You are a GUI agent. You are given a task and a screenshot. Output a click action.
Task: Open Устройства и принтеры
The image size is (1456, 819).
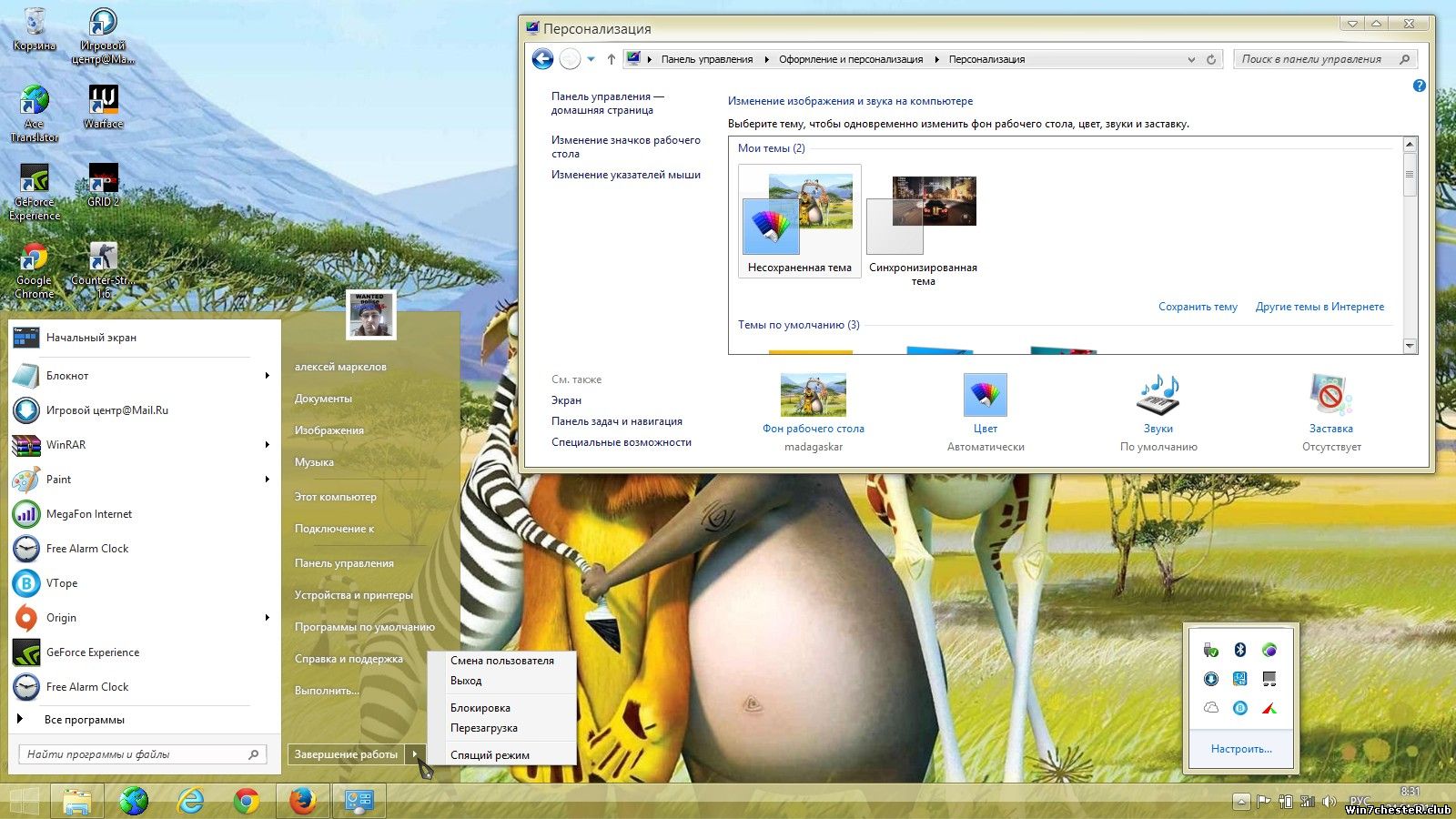click(354, 595)
